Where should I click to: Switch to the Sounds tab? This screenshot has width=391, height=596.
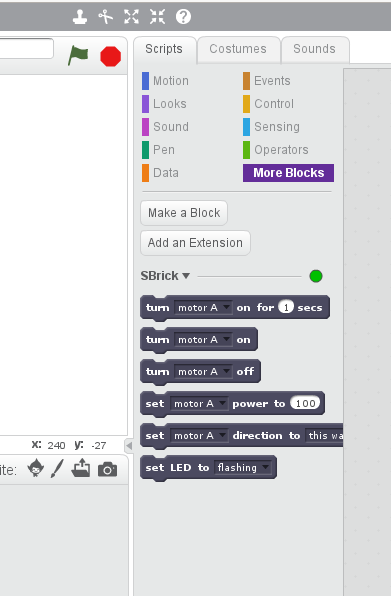[314, 49]
